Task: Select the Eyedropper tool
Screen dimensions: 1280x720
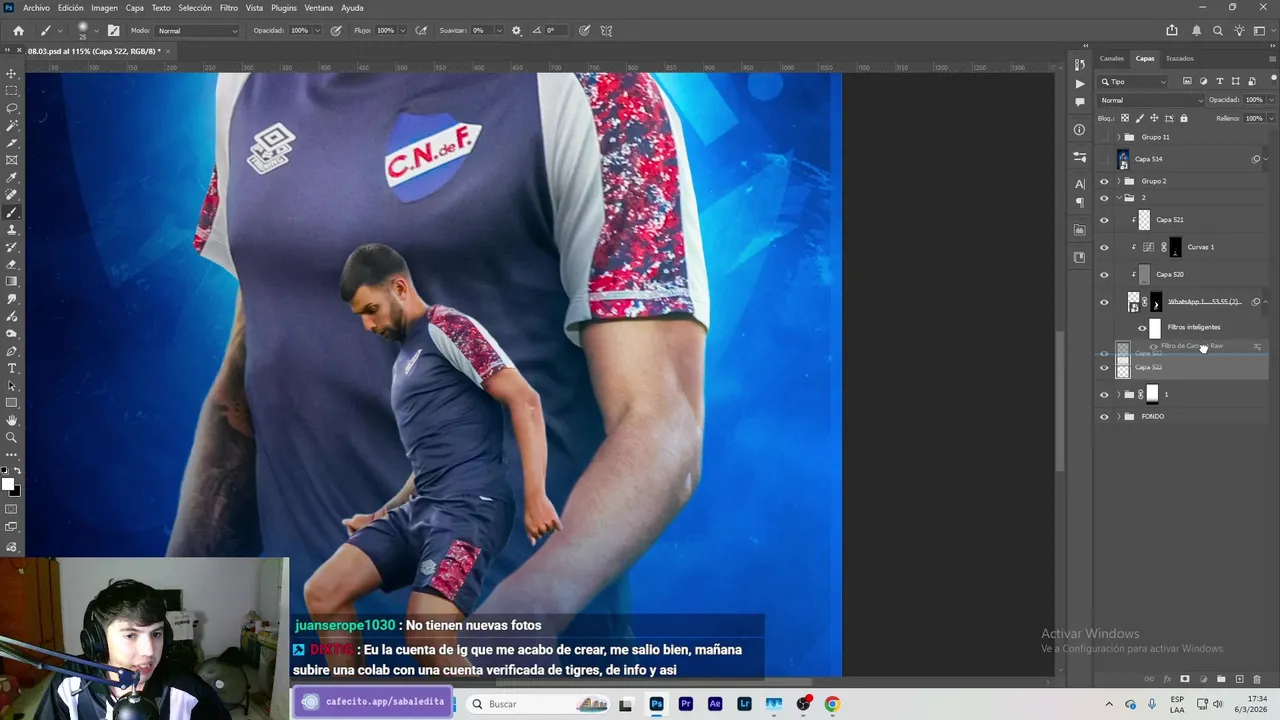Action: pos(12,178)
